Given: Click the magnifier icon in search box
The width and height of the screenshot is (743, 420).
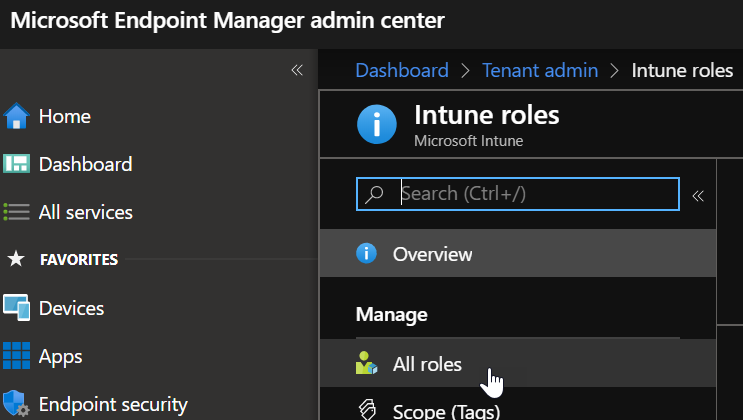Looking at the screenshot, I should pyautogui.click(x=375, y=194).
